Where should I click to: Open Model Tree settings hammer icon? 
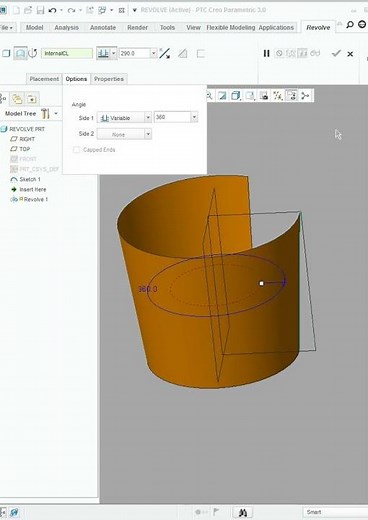(45, 114)
